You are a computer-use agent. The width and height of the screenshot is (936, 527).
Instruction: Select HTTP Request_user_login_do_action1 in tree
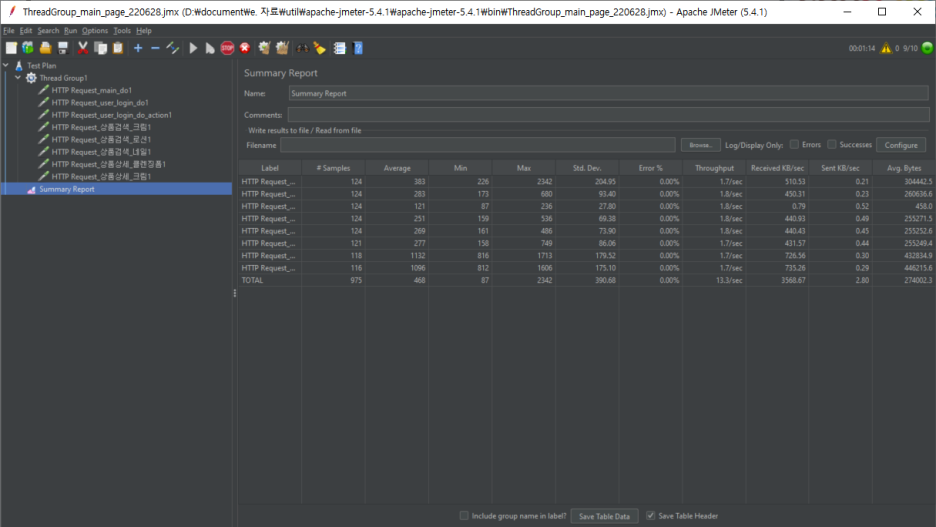[x=111, y=115]
